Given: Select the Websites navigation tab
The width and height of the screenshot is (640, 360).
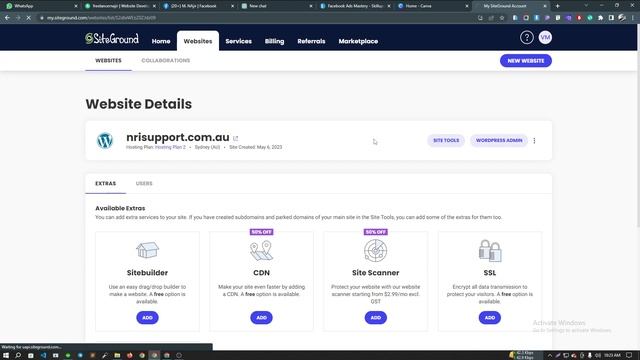Looking at the screenshot, I should [x=198, y=41].
